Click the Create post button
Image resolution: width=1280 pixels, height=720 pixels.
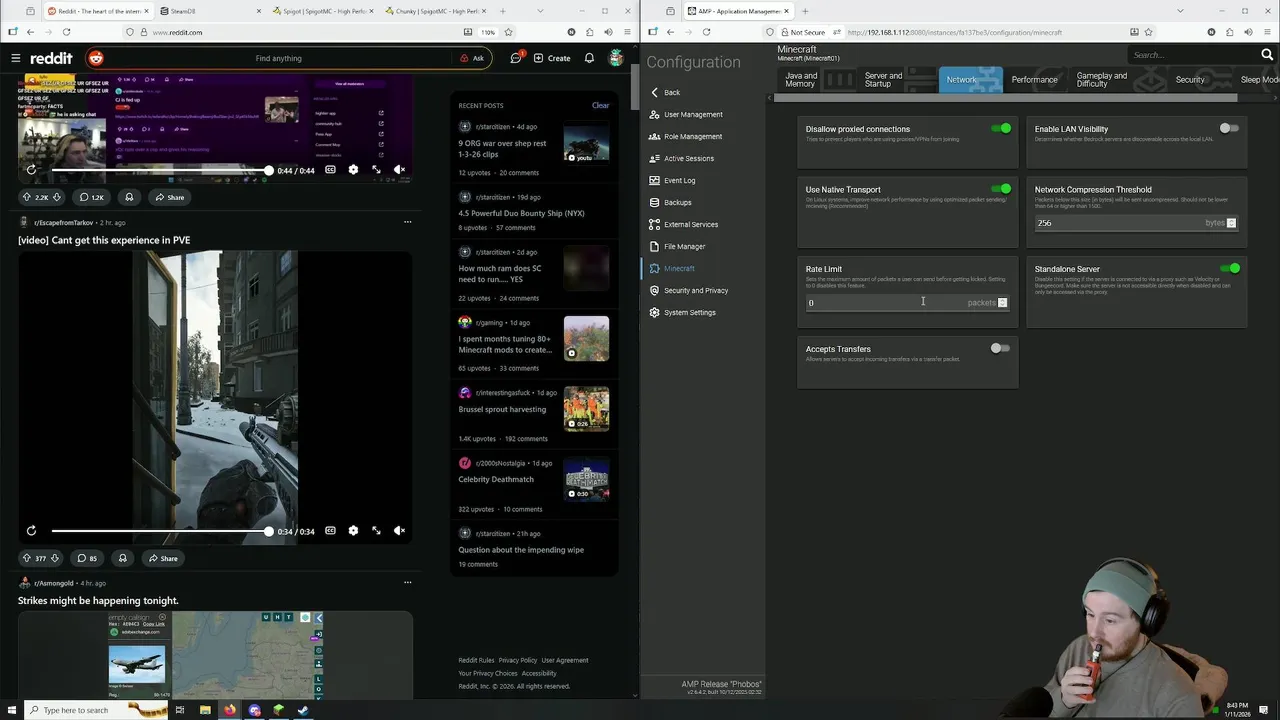pos(552,58)
